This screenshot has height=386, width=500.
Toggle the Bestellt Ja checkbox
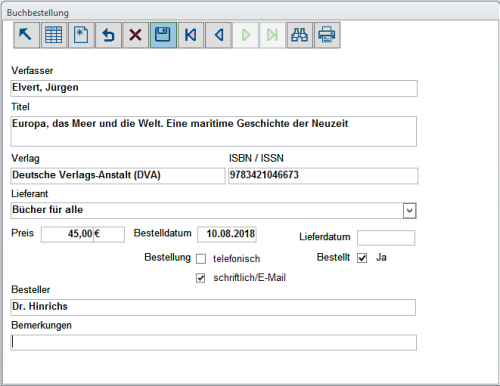362,258
